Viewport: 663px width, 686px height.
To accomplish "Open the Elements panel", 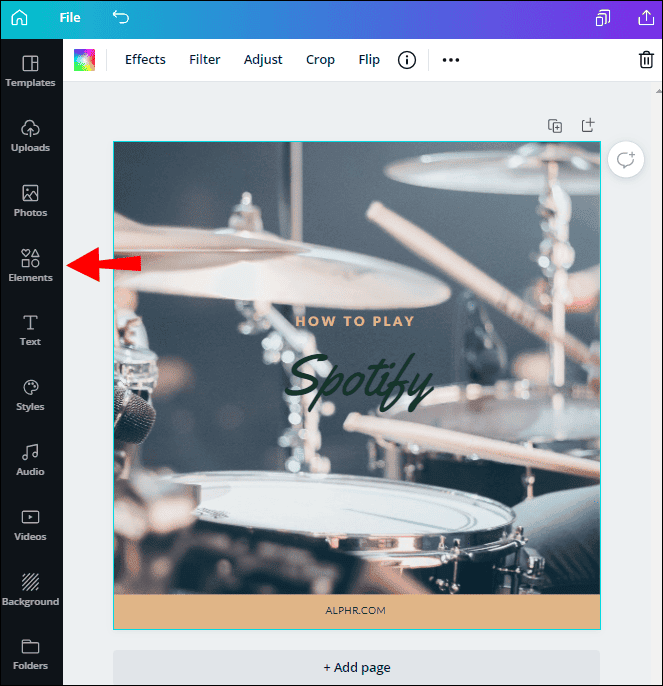I will (30, 266).
